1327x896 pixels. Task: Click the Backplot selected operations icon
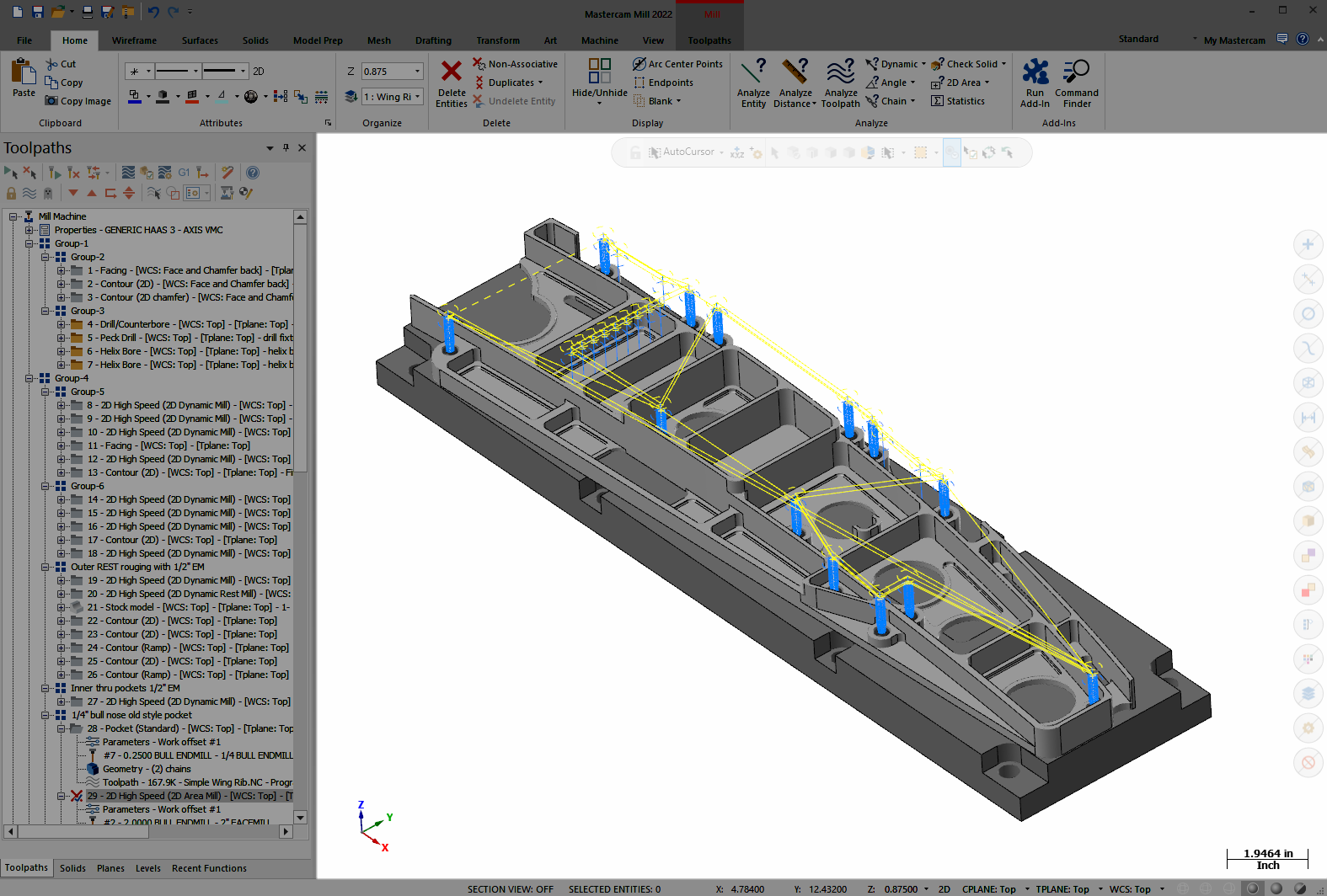pyautogui.click(x=128, y=173)
